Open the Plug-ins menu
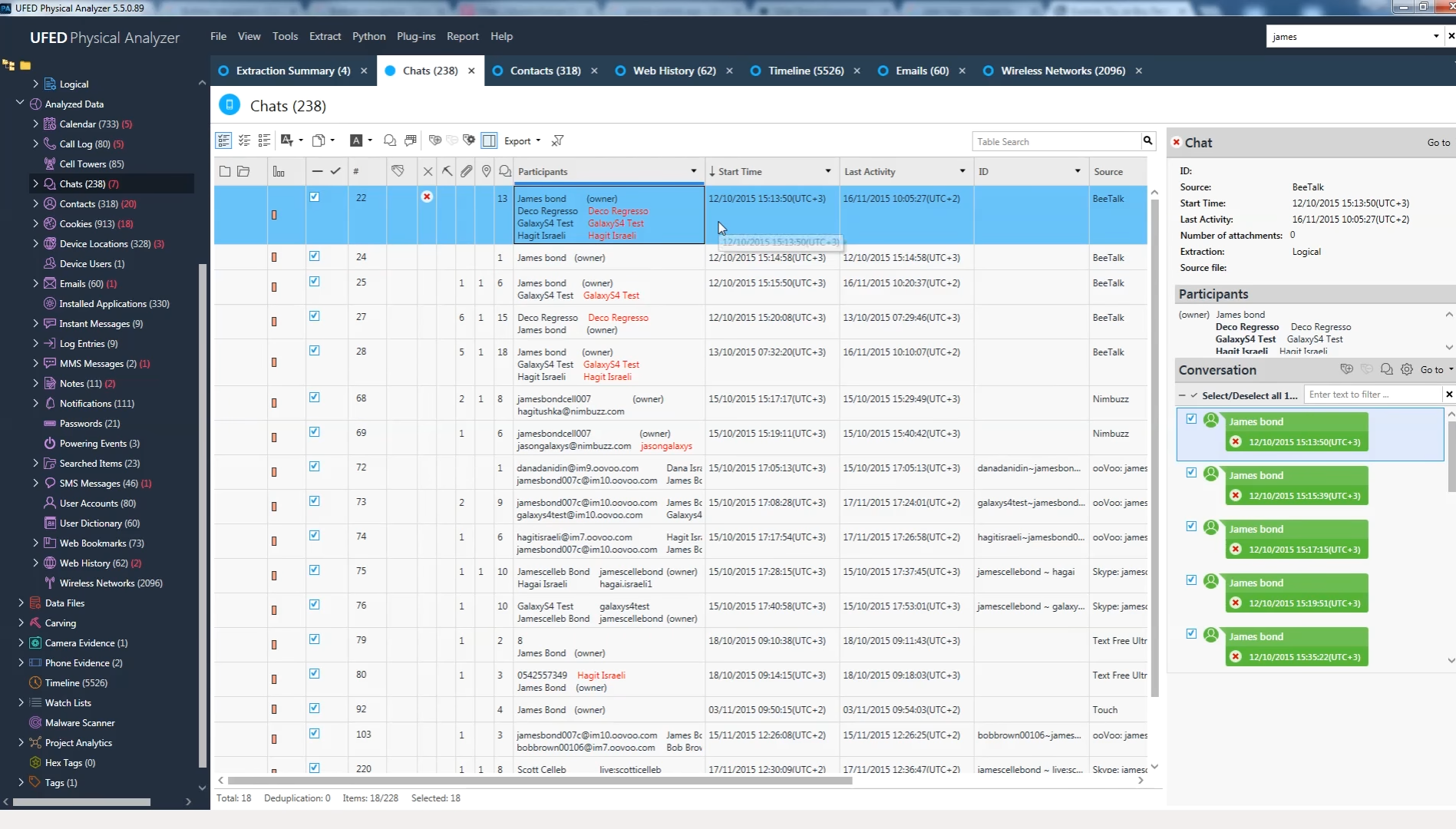 coord(415,36)
